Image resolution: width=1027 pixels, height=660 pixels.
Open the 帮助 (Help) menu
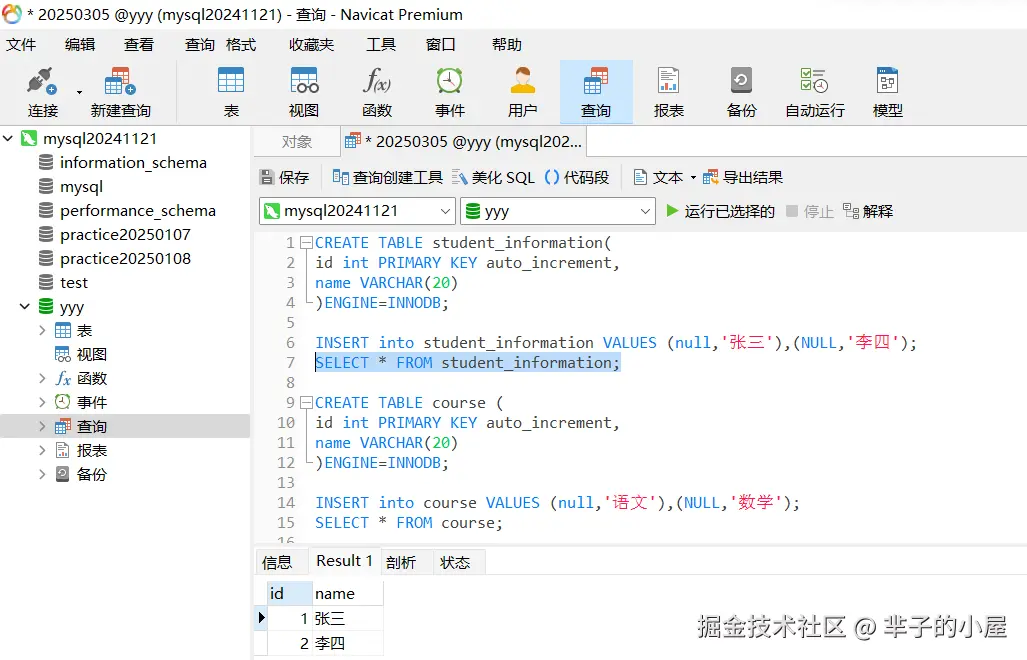[507, 45]
